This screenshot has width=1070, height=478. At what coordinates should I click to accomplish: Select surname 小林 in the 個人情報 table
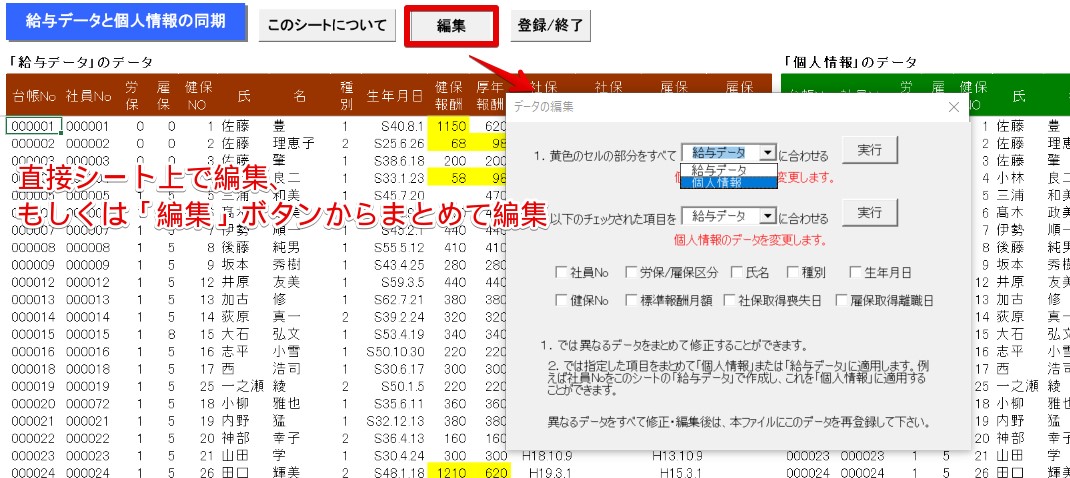pos(1011,178)
